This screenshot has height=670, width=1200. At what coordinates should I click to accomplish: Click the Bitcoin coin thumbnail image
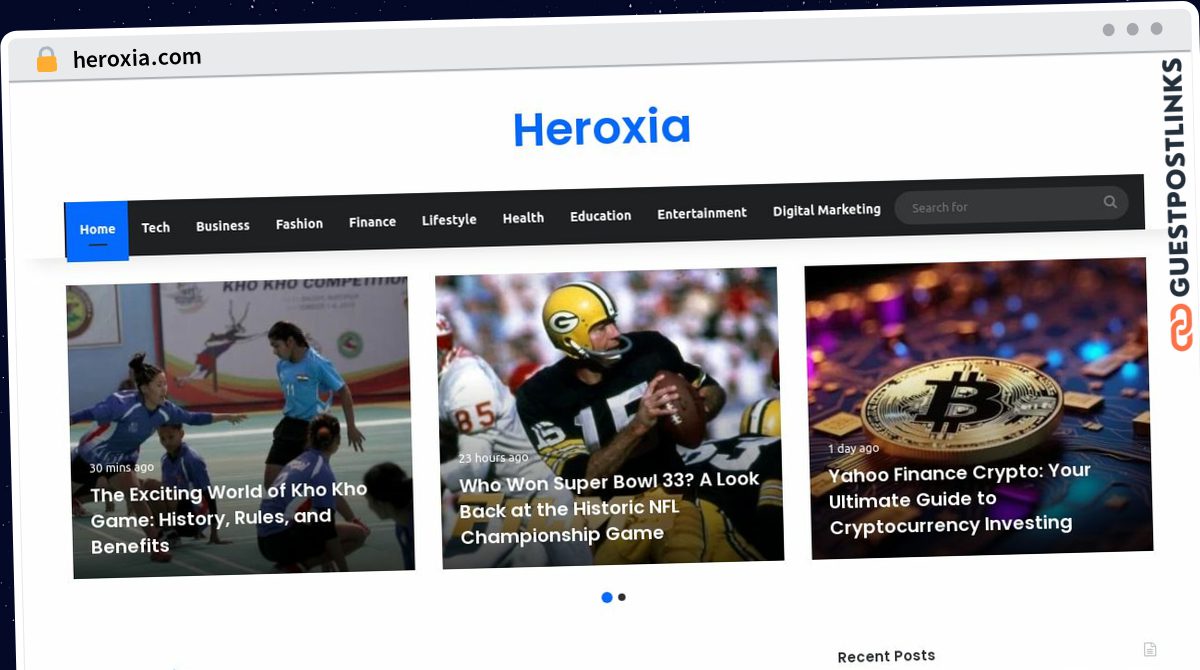point(978,408)
